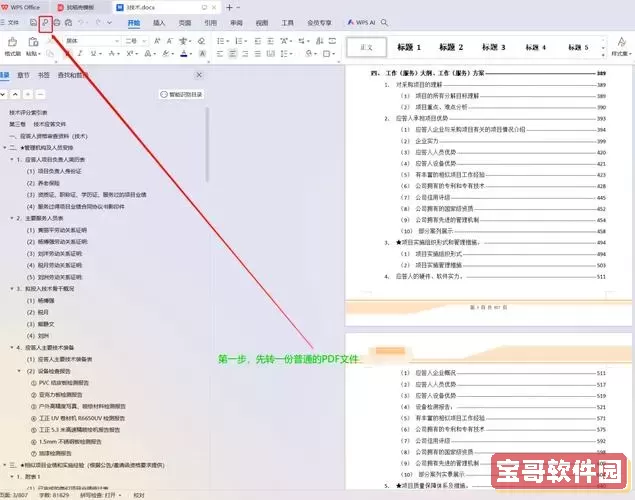Click the Format Painter (格式刷) icon
Viewport: 635px width, 500px height.
(13, 42)
